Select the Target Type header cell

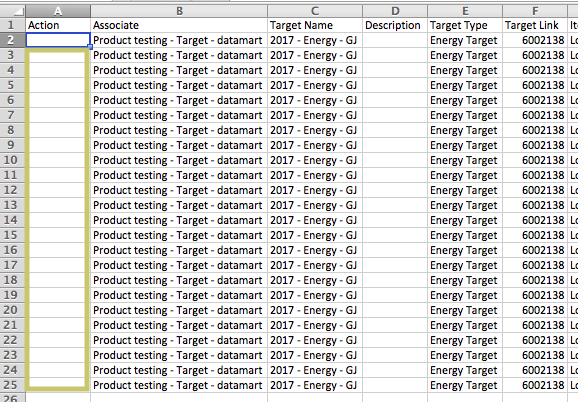465,25
